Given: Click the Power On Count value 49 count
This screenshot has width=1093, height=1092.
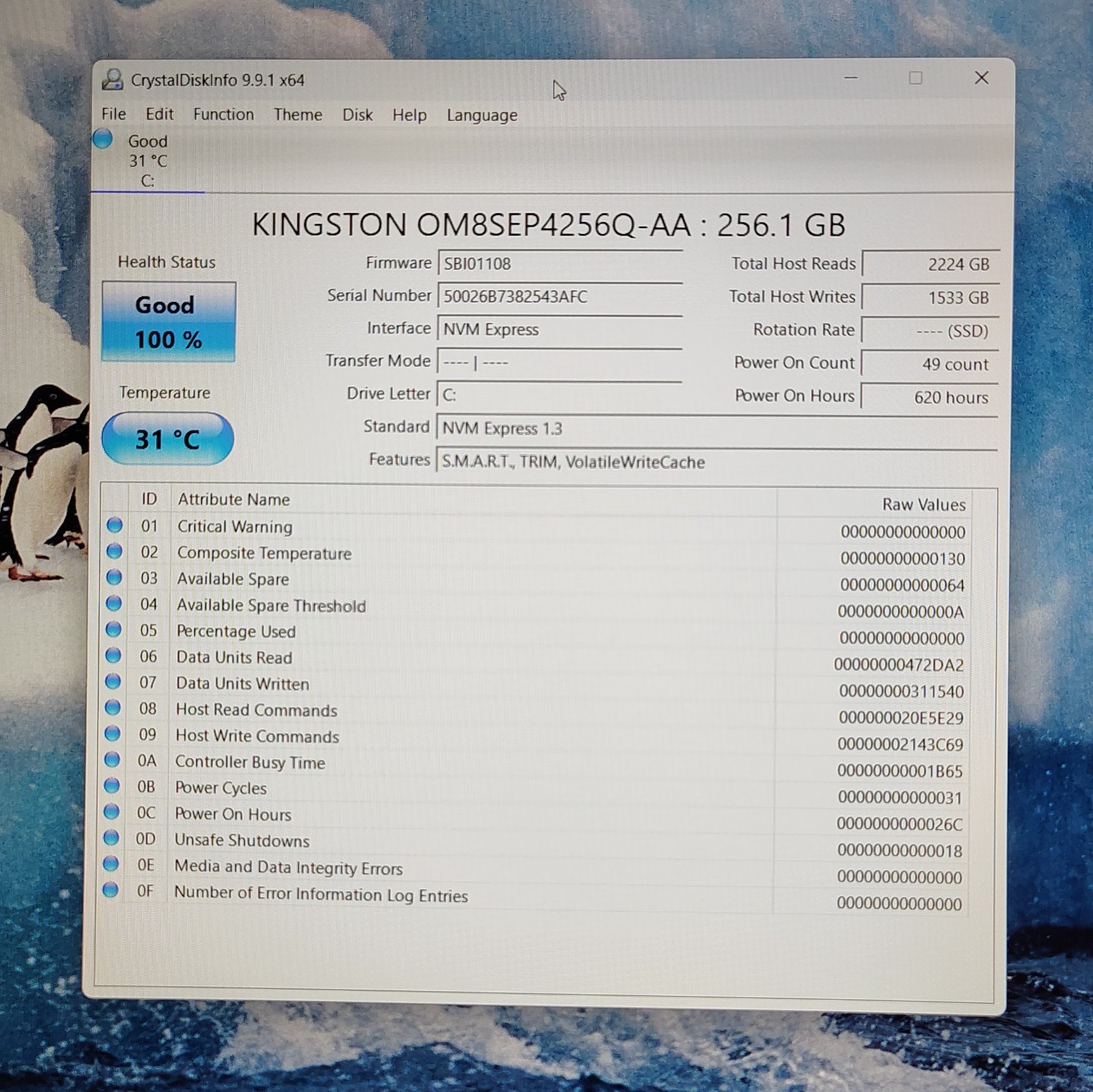Looking at the screenshot, I should pyautogui.click(x=930, y=363).
